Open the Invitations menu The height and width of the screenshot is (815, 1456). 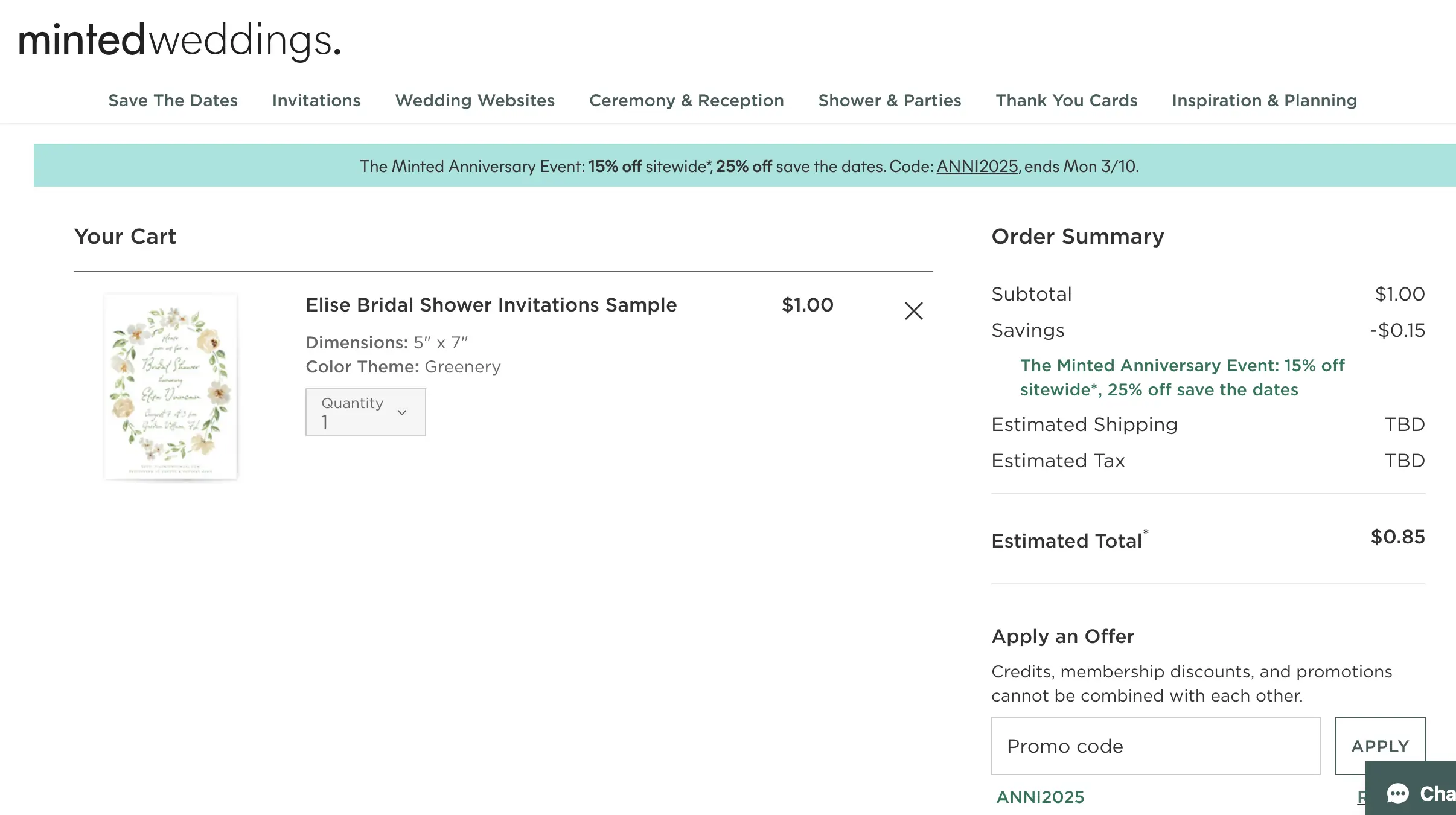tap(316, 100)
